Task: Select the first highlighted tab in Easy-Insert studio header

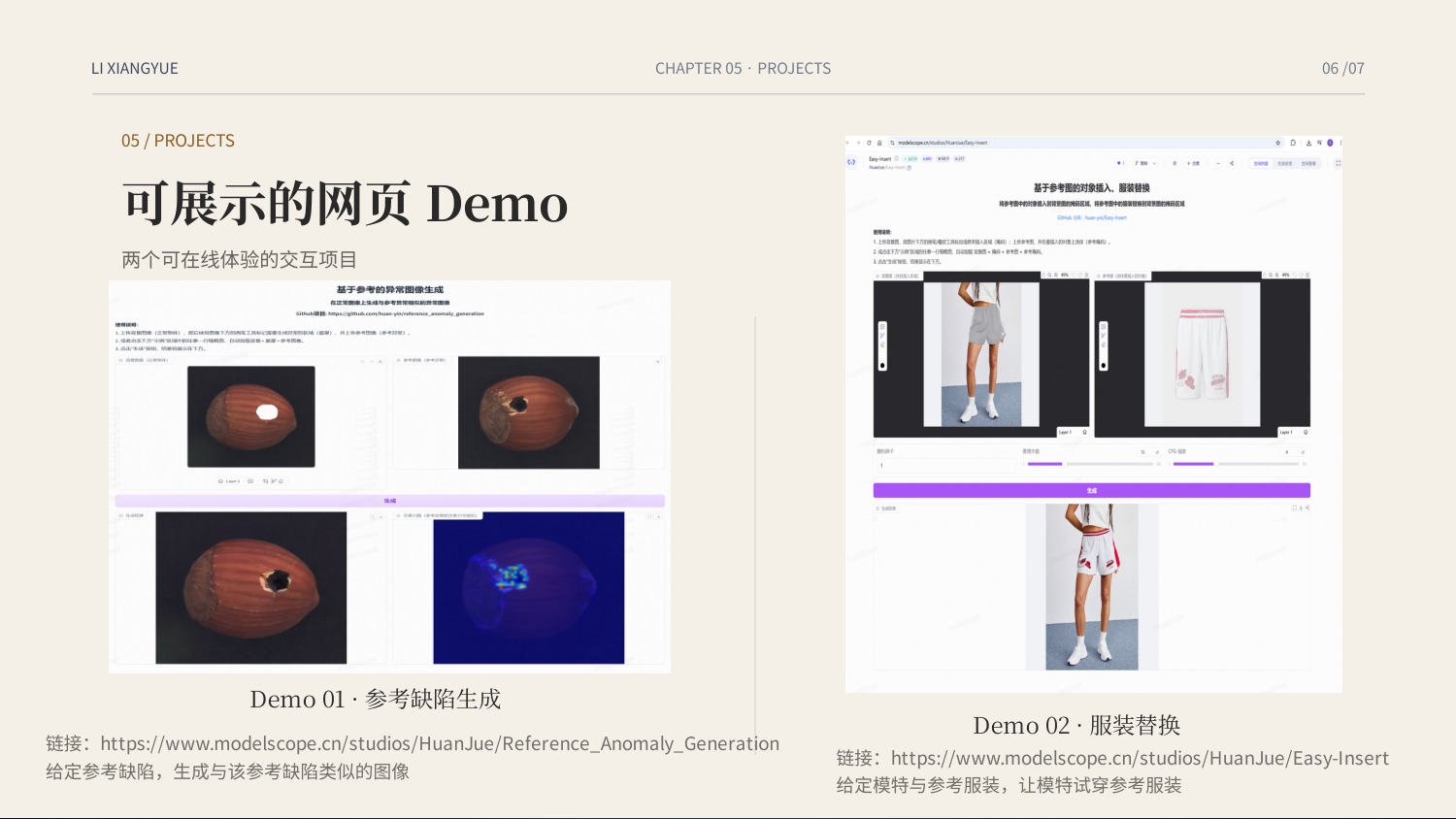Action: [x=1261, y=163]
